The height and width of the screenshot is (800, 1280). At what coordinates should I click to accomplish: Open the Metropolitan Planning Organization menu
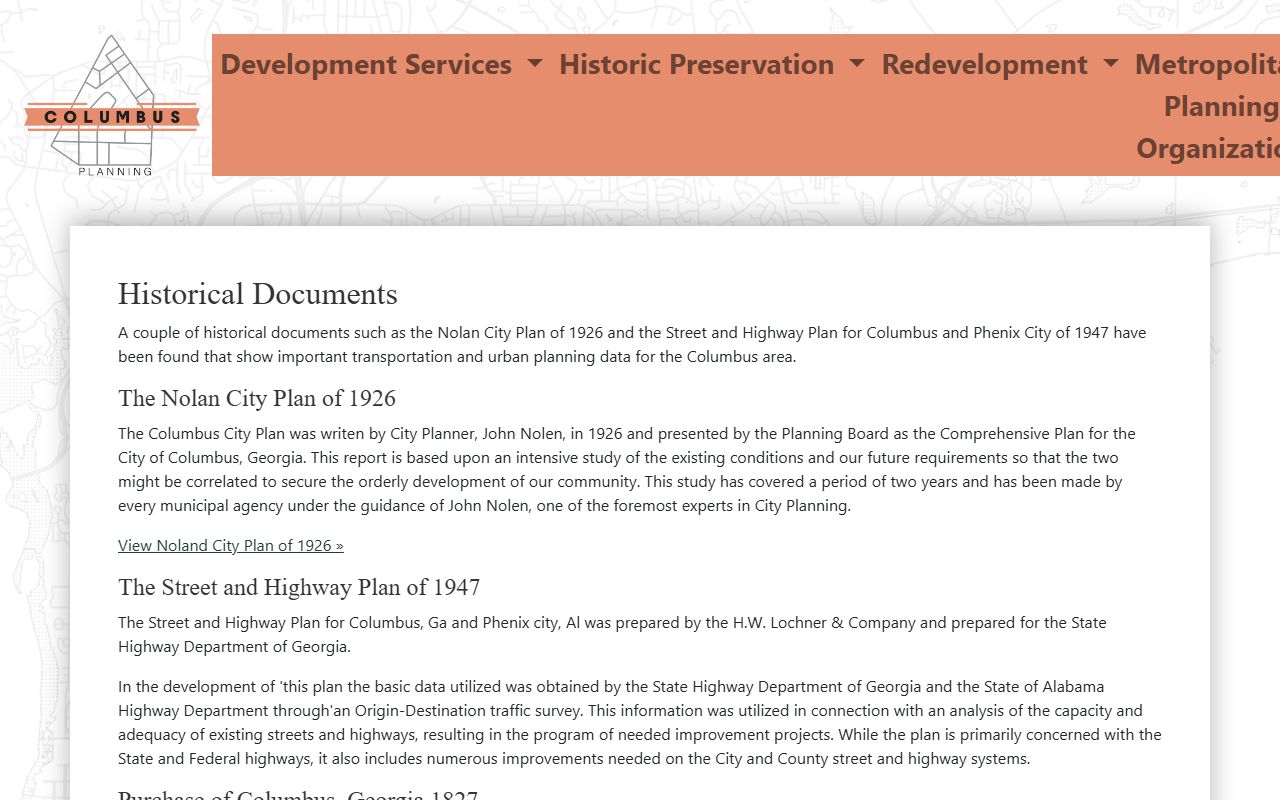(1207, 106)
